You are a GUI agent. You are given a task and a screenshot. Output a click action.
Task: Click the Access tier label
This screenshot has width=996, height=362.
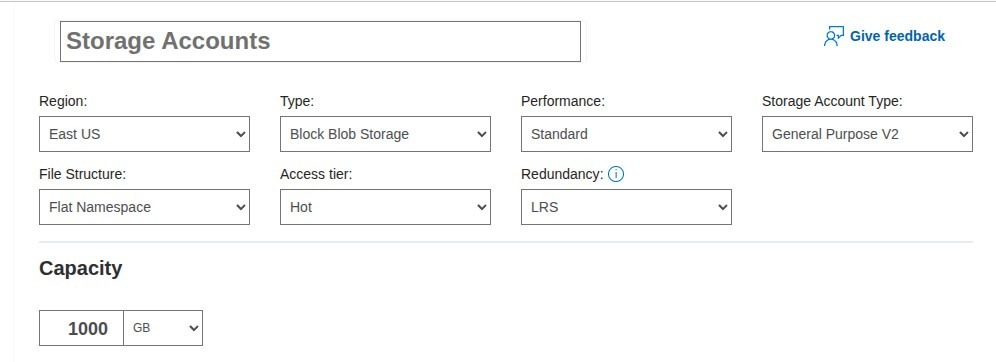tap(316, 174)
